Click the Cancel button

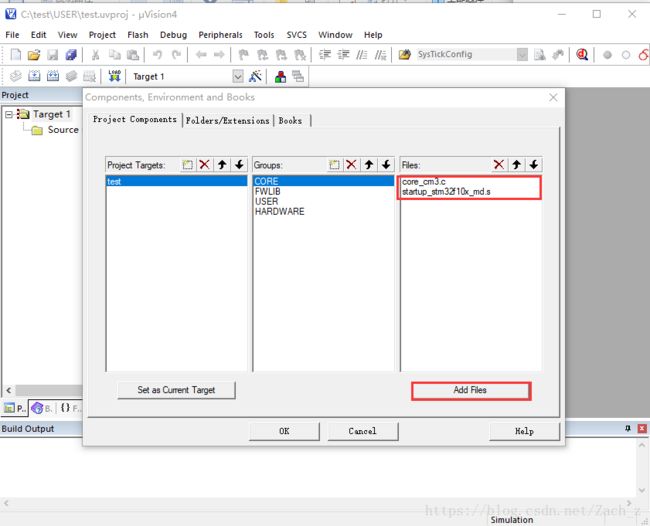(363, 431)
